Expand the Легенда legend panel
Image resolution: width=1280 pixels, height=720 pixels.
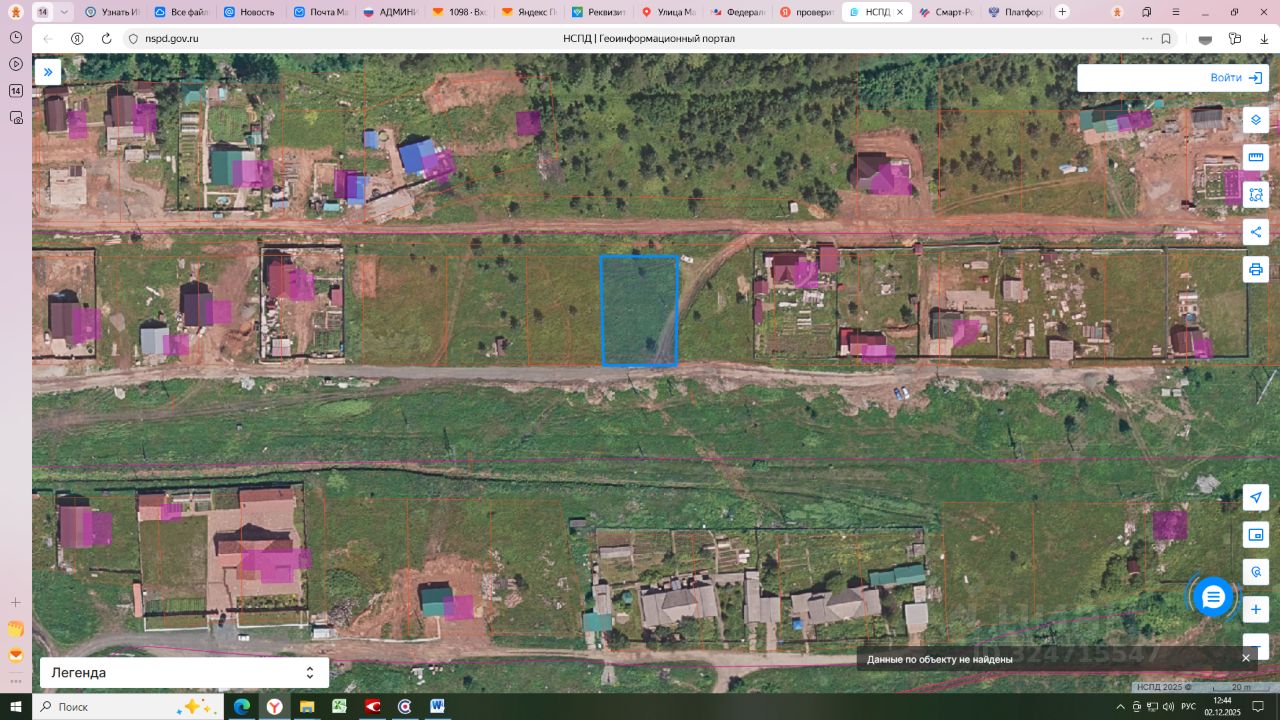[184, 673]
